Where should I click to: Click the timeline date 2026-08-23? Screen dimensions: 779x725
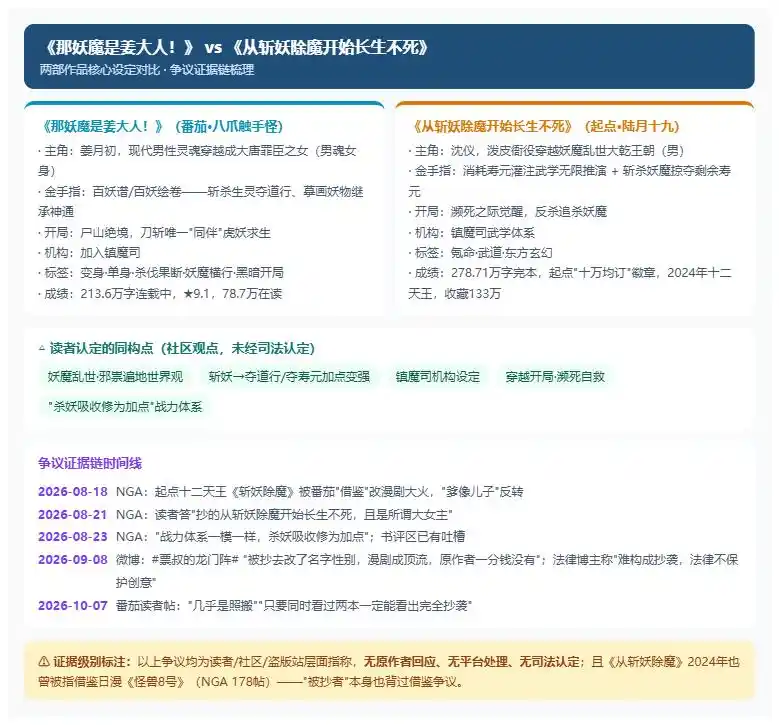point(73,537)
